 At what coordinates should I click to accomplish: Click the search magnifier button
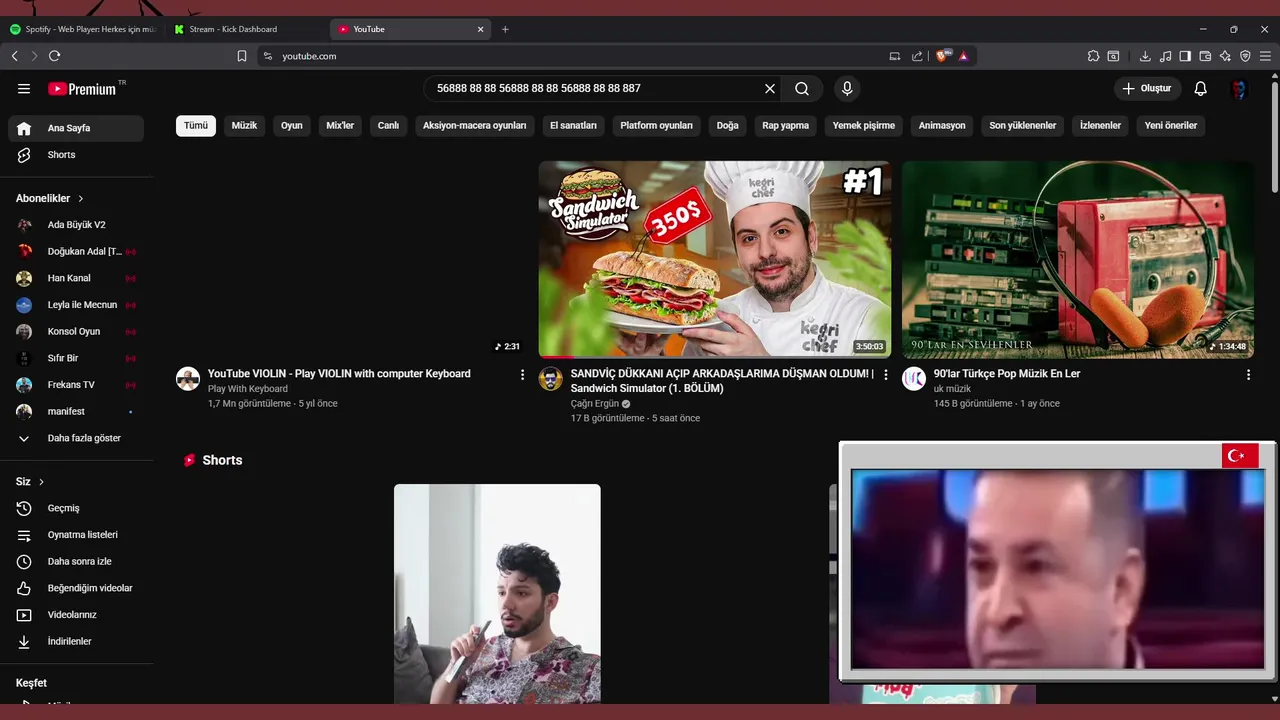coord(802,89)
